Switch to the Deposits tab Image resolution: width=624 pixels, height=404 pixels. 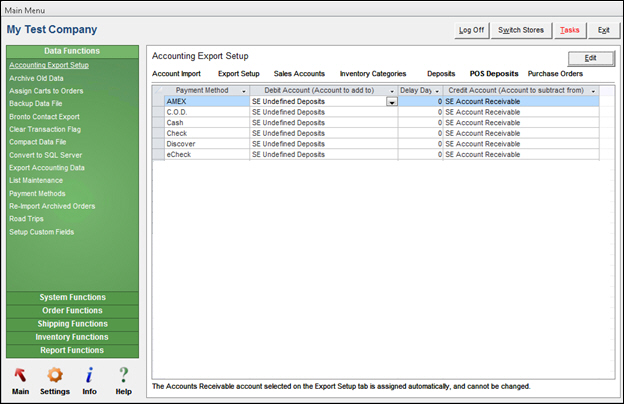tap(441, 74)
